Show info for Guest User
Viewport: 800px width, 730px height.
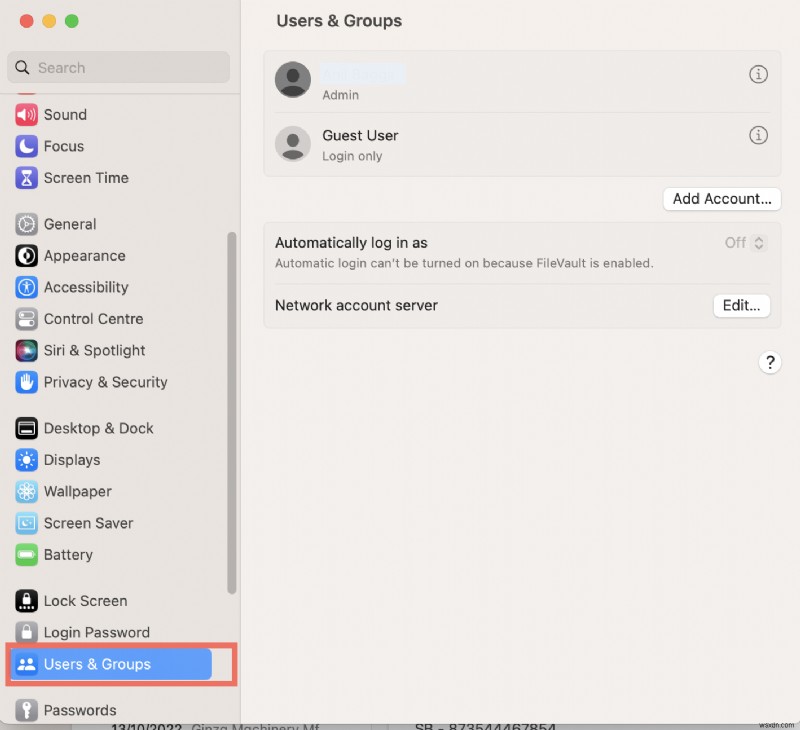(758, 135)
